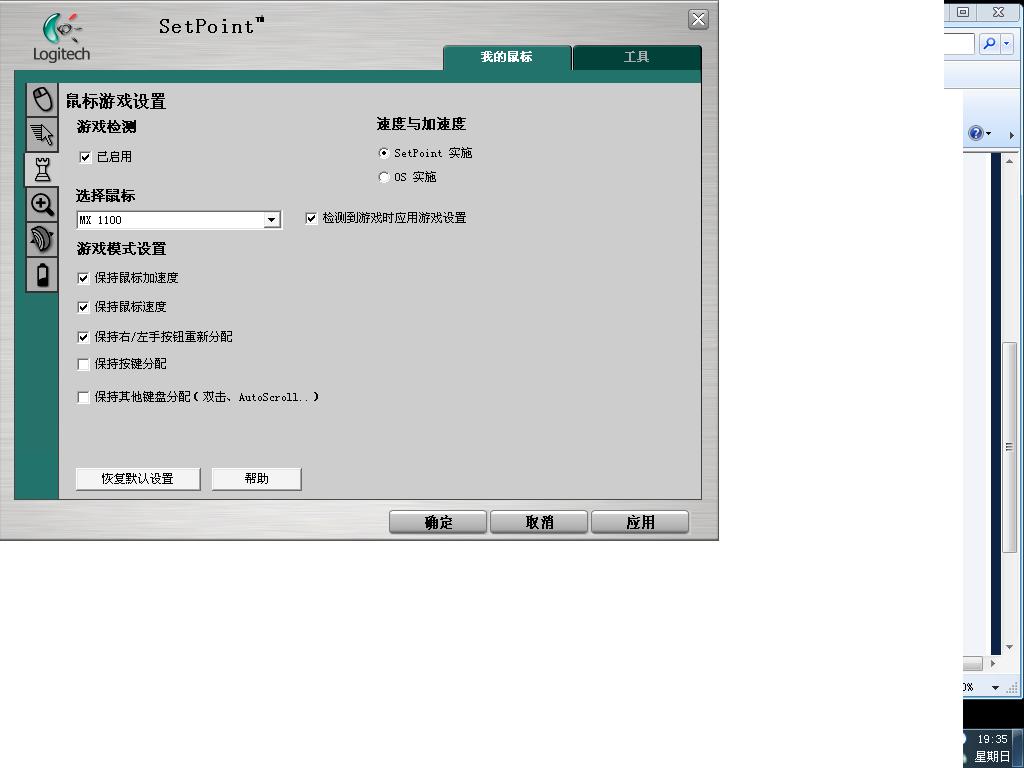Select the mouse buttons settings icon
The width and height of the screenshot is (1024, 768).
[x=41, y=98]
